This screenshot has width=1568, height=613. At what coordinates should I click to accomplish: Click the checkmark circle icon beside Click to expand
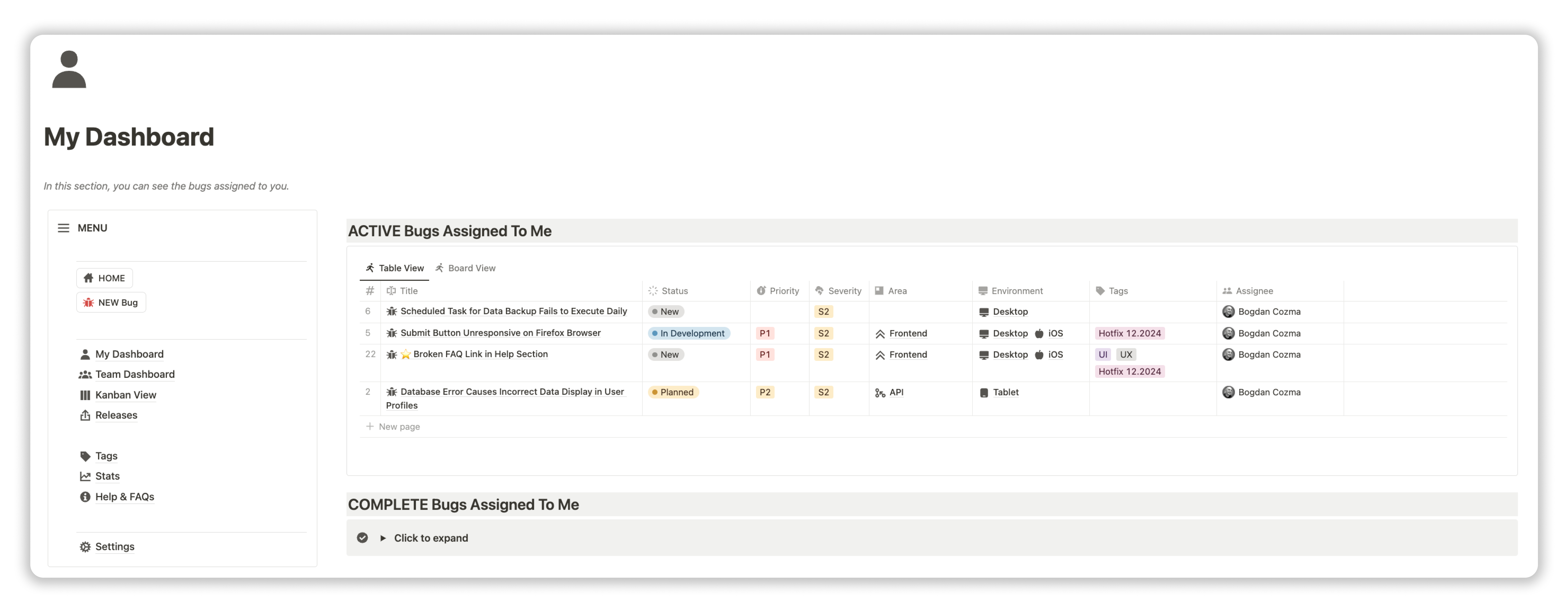362,538
